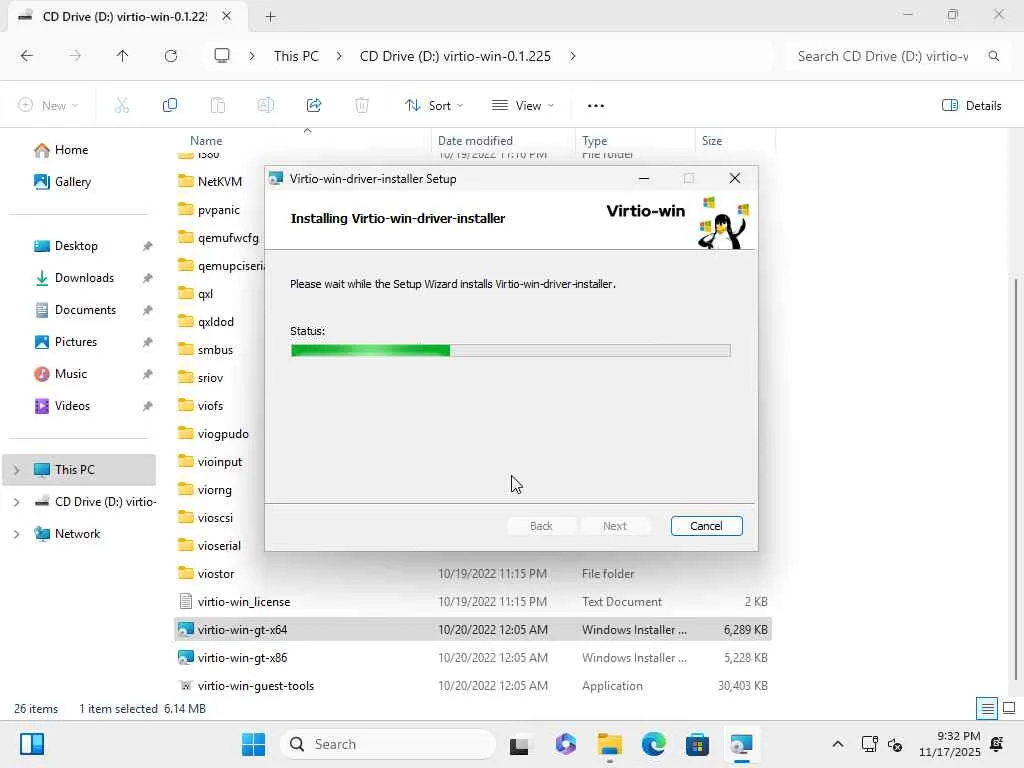This screenshot has width=1024, height=768.
Task: Unpin Downloads using its pin icon
Action: 148,278
